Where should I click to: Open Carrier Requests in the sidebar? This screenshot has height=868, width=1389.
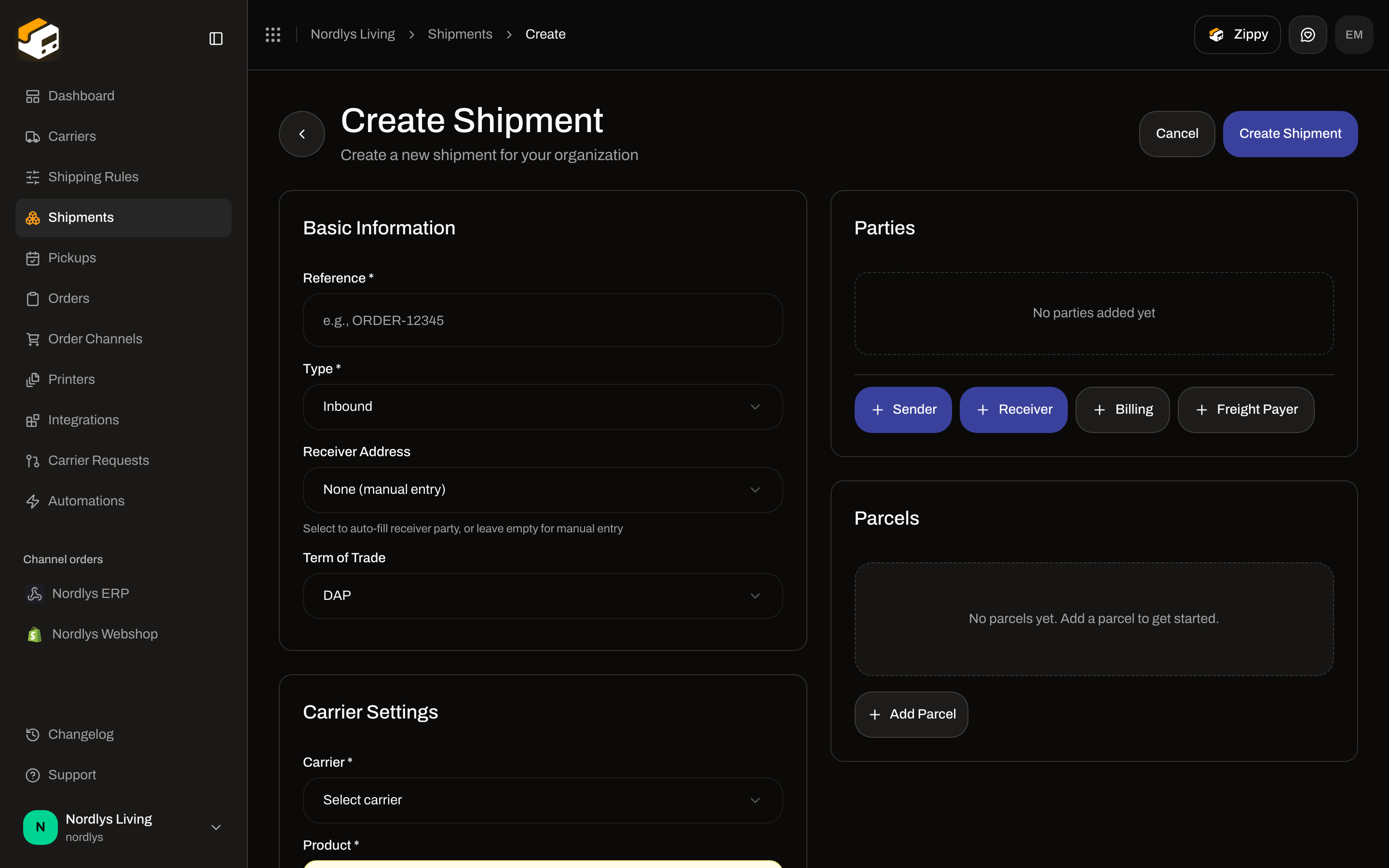[x=123, y=461]
